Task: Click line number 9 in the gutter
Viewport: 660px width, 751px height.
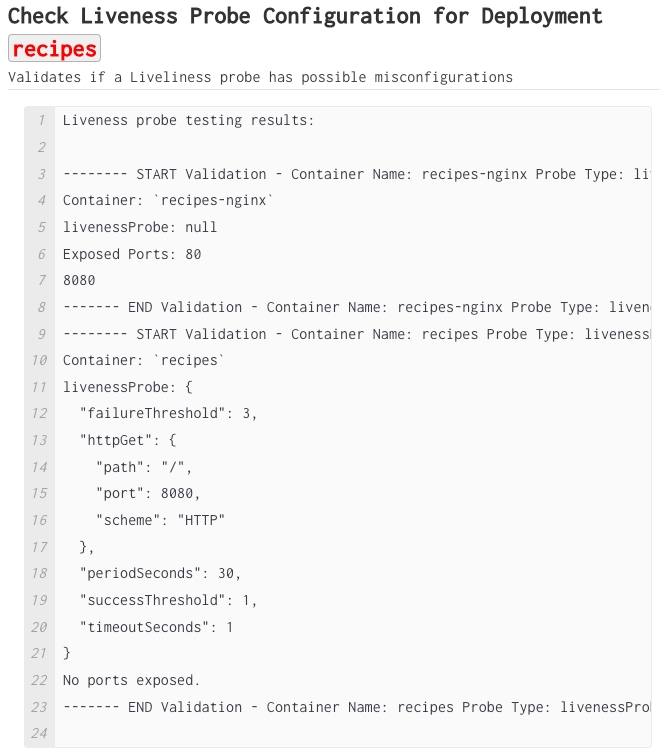Action: coord(41,334)
